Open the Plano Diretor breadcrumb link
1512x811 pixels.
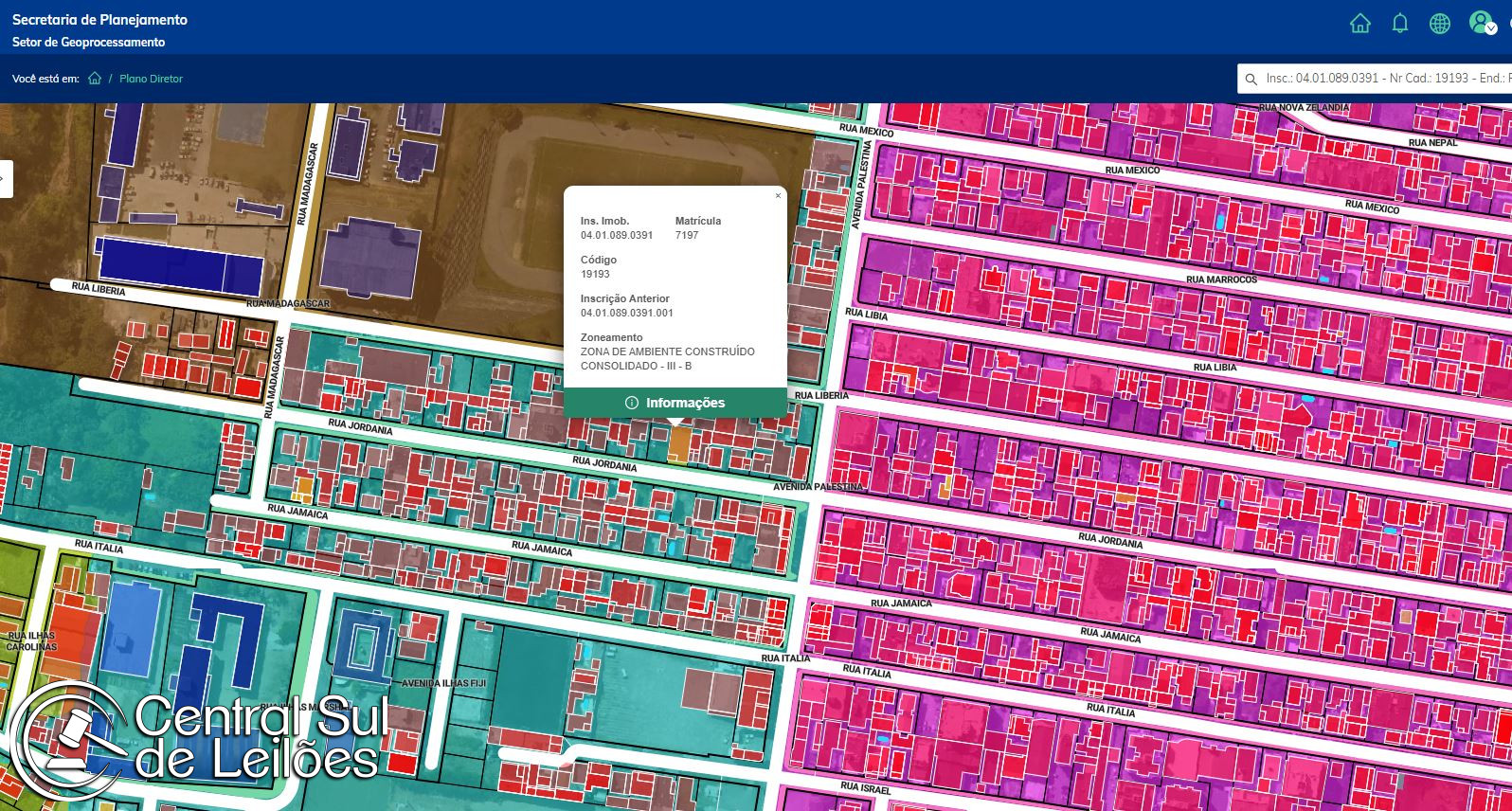point(151,79)
